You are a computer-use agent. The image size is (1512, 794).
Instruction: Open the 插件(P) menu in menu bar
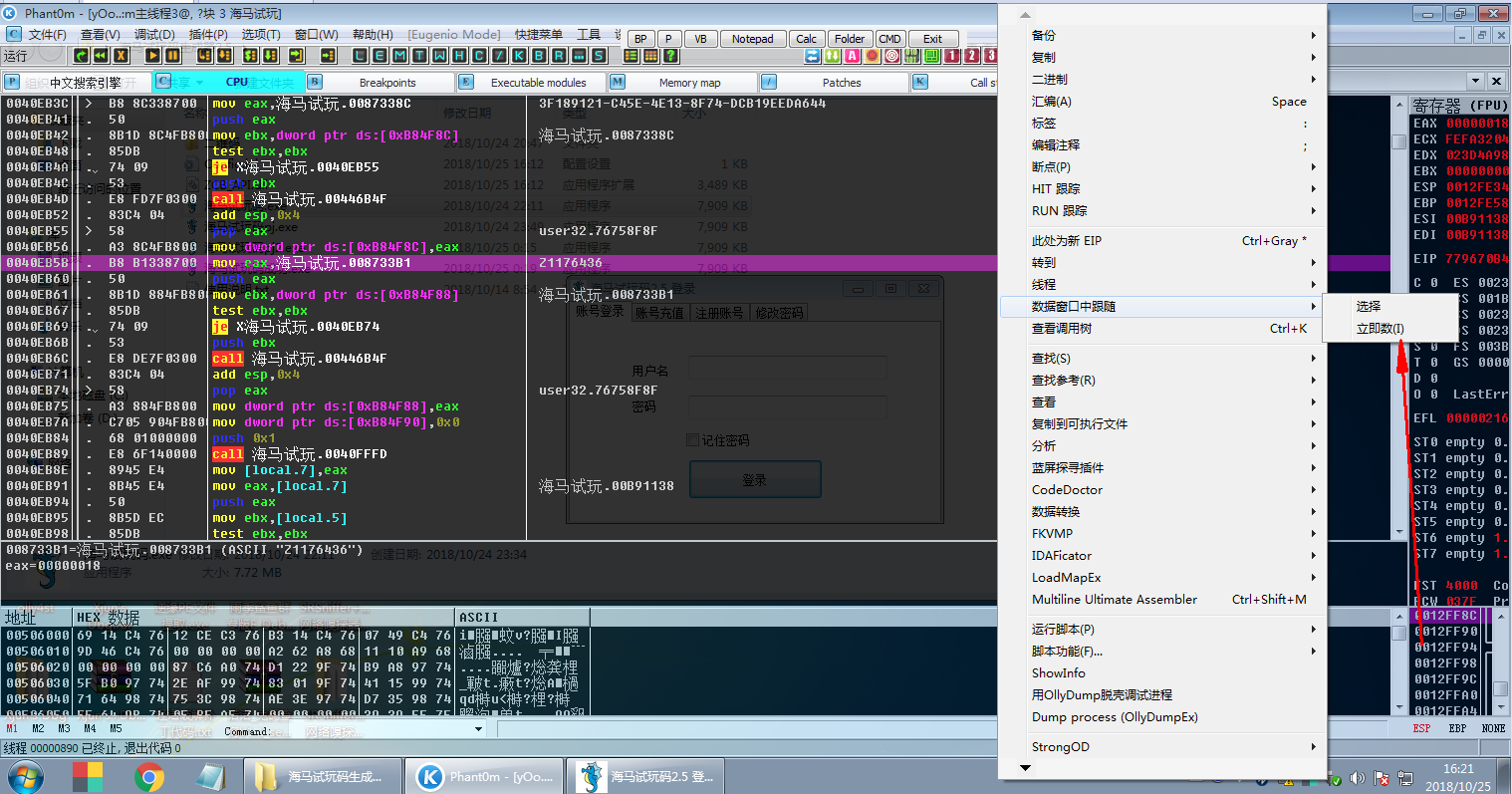tap(209, 34)
